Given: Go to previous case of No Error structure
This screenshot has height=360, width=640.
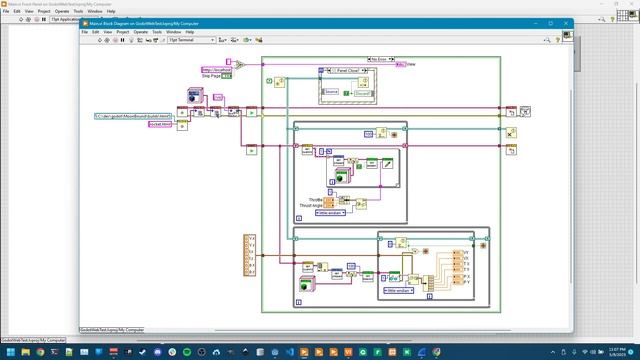Looking at the screenshot, I should pyautogui.click(x=369, y=59).
